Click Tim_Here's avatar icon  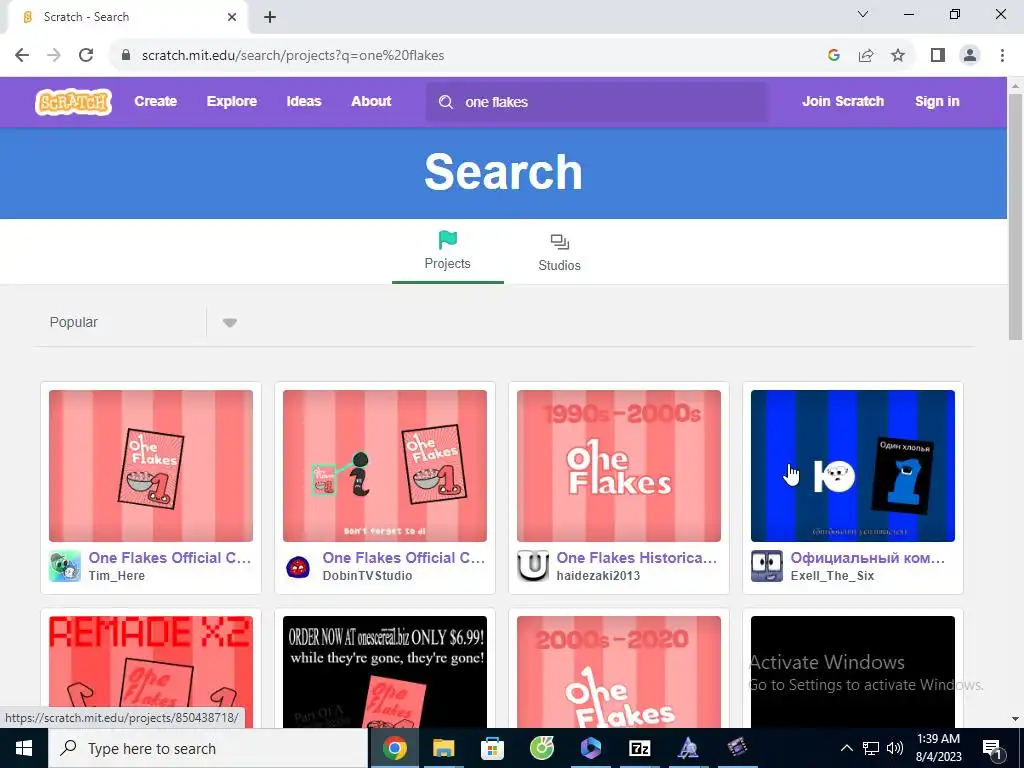tap(65, 566)
